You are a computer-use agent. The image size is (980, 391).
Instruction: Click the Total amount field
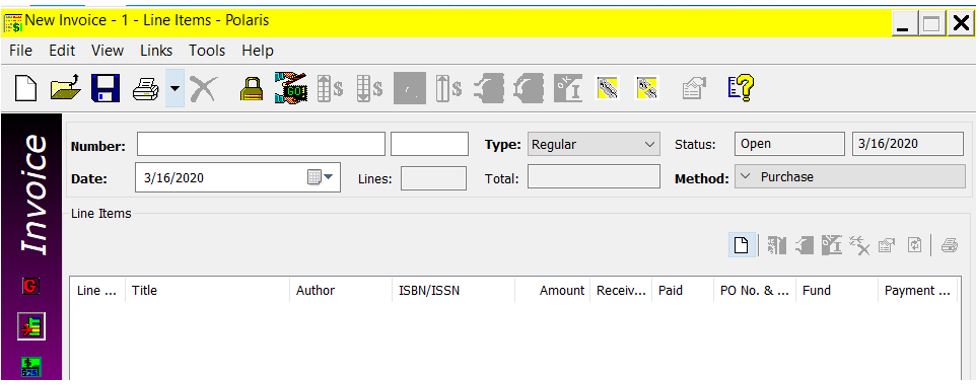594,177
